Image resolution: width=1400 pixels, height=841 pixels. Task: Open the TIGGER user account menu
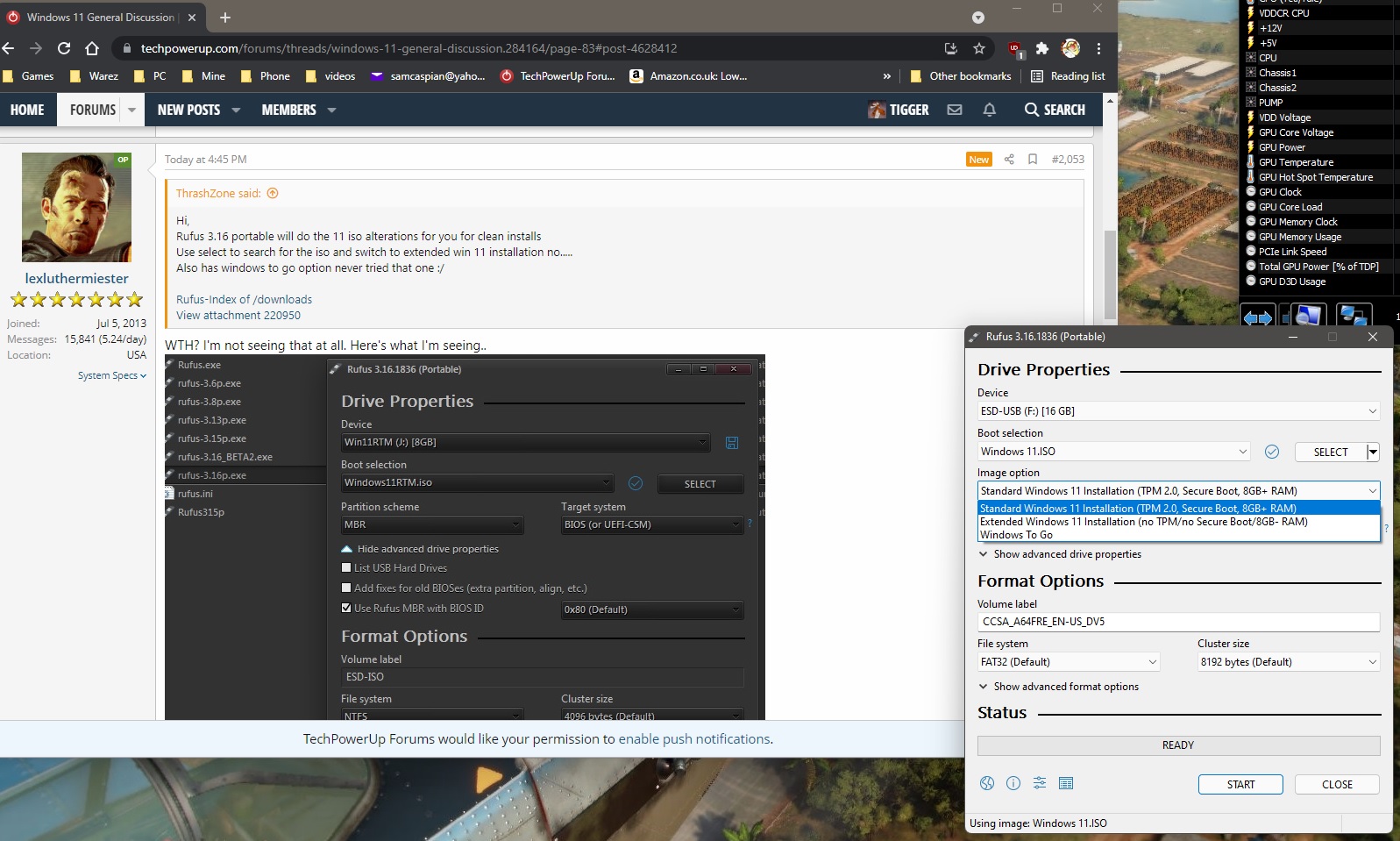pos(899,110)
